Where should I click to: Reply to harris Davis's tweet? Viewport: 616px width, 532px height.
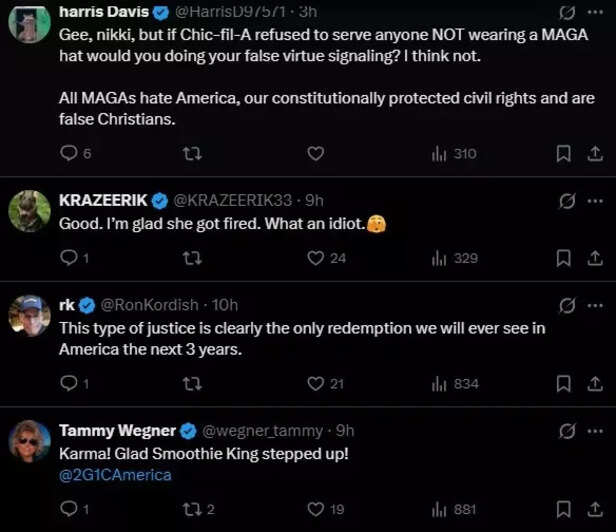69,153
